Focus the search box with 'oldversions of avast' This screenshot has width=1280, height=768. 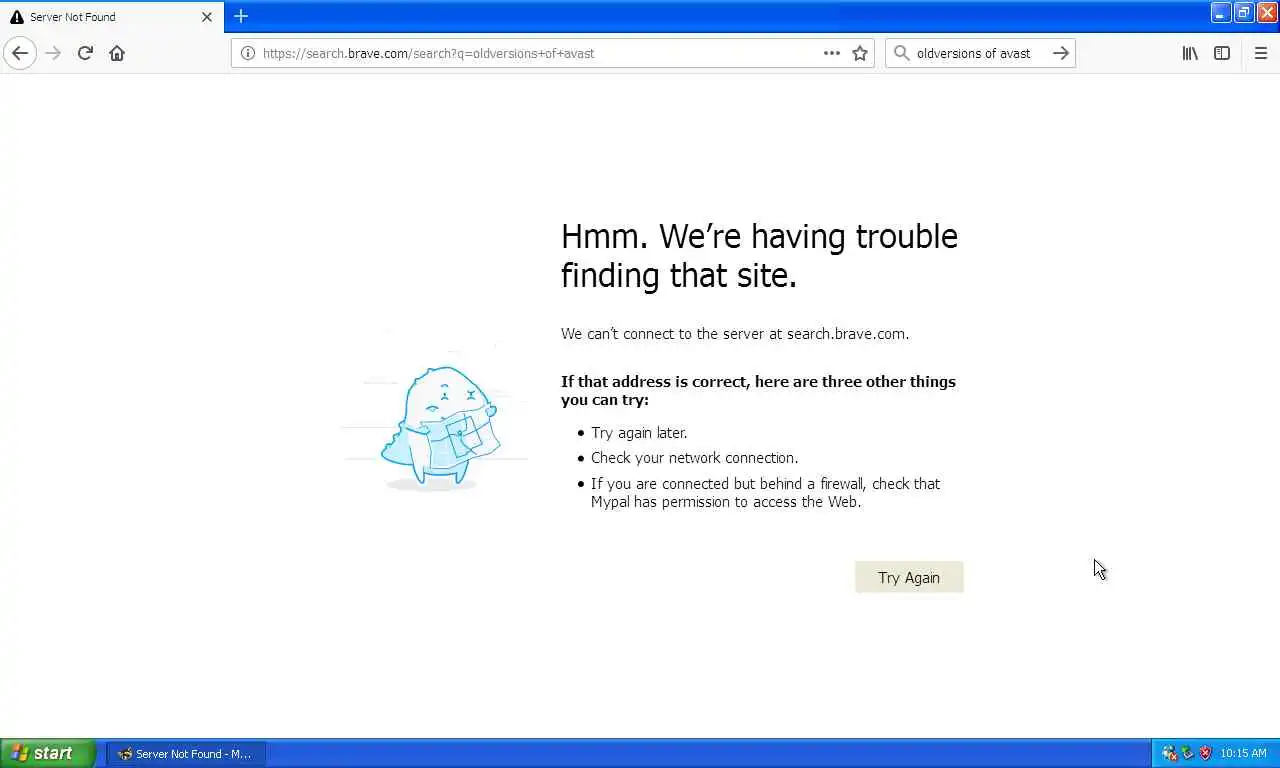coord(980,53)
